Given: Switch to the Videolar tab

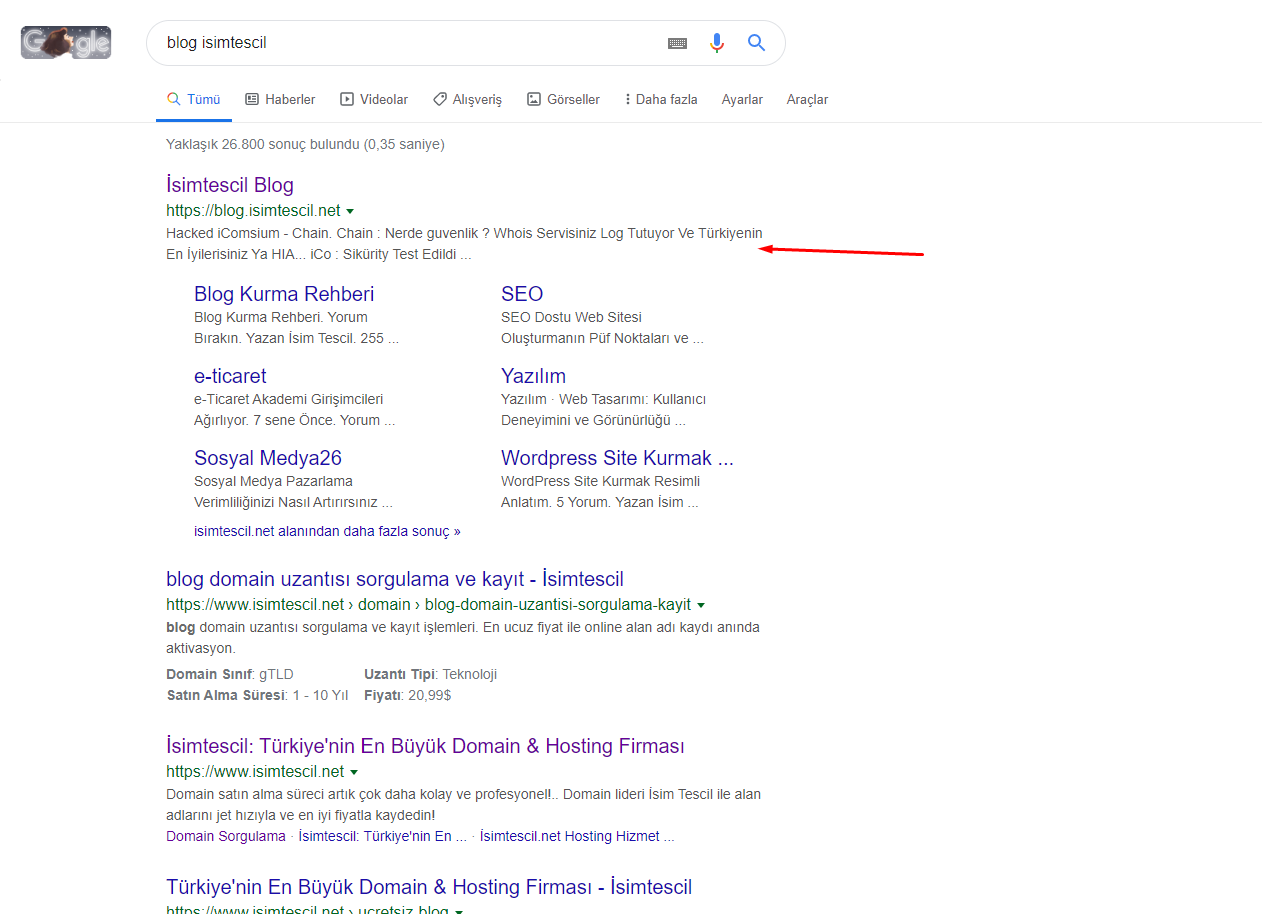Looking at the screenshot, I should tap(374, 99).
